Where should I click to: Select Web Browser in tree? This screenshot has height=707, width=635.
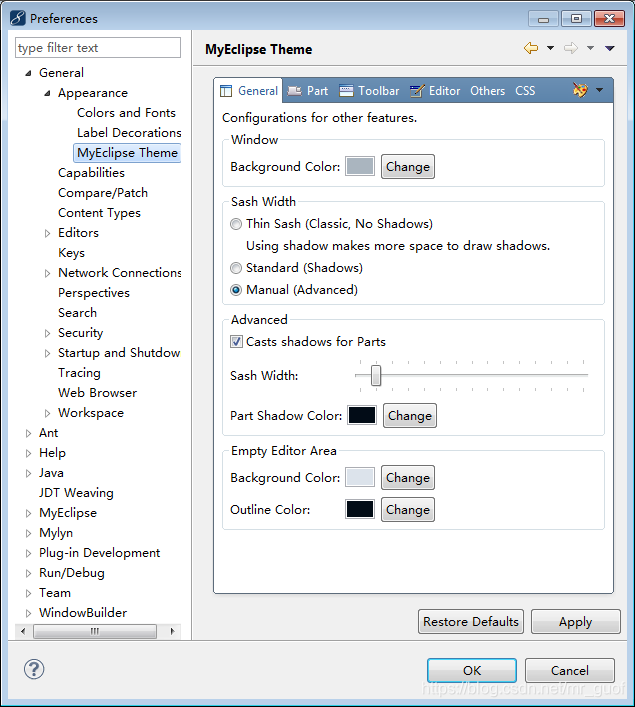[97, 393]
